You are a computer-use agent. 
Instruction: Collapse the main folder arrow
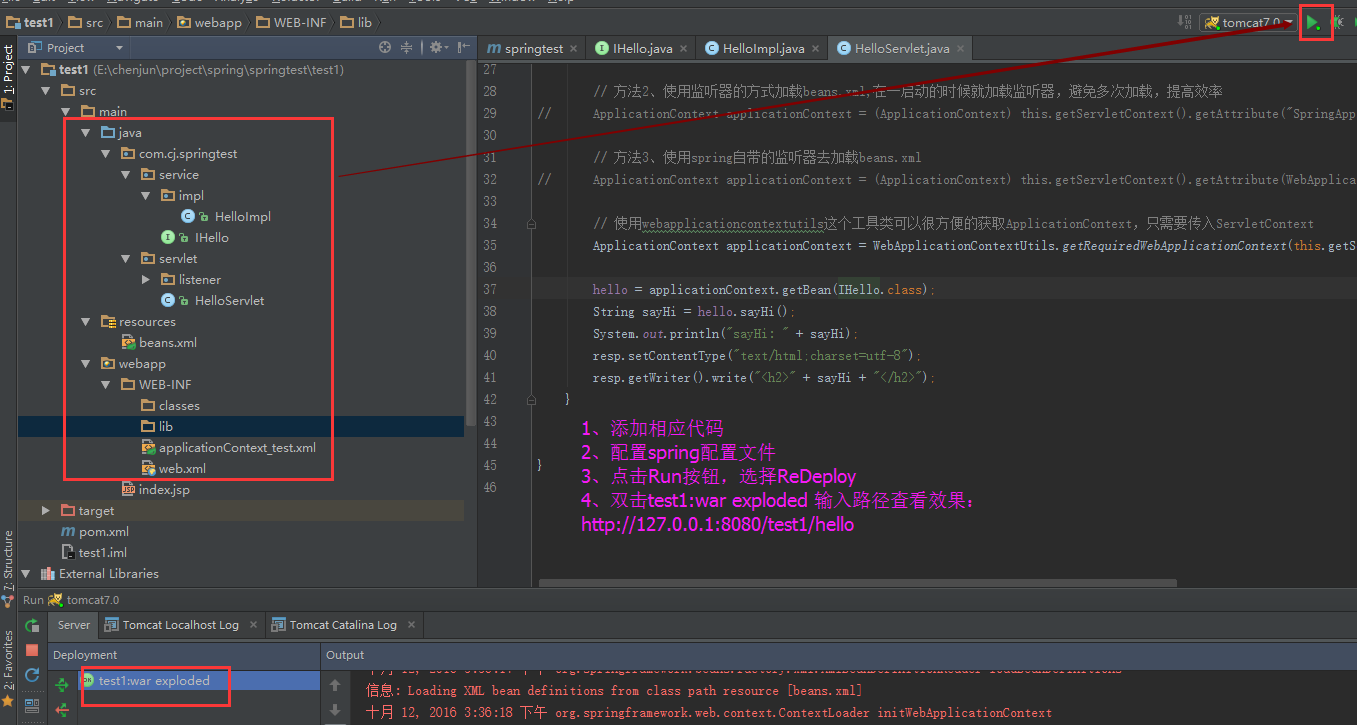65,112
